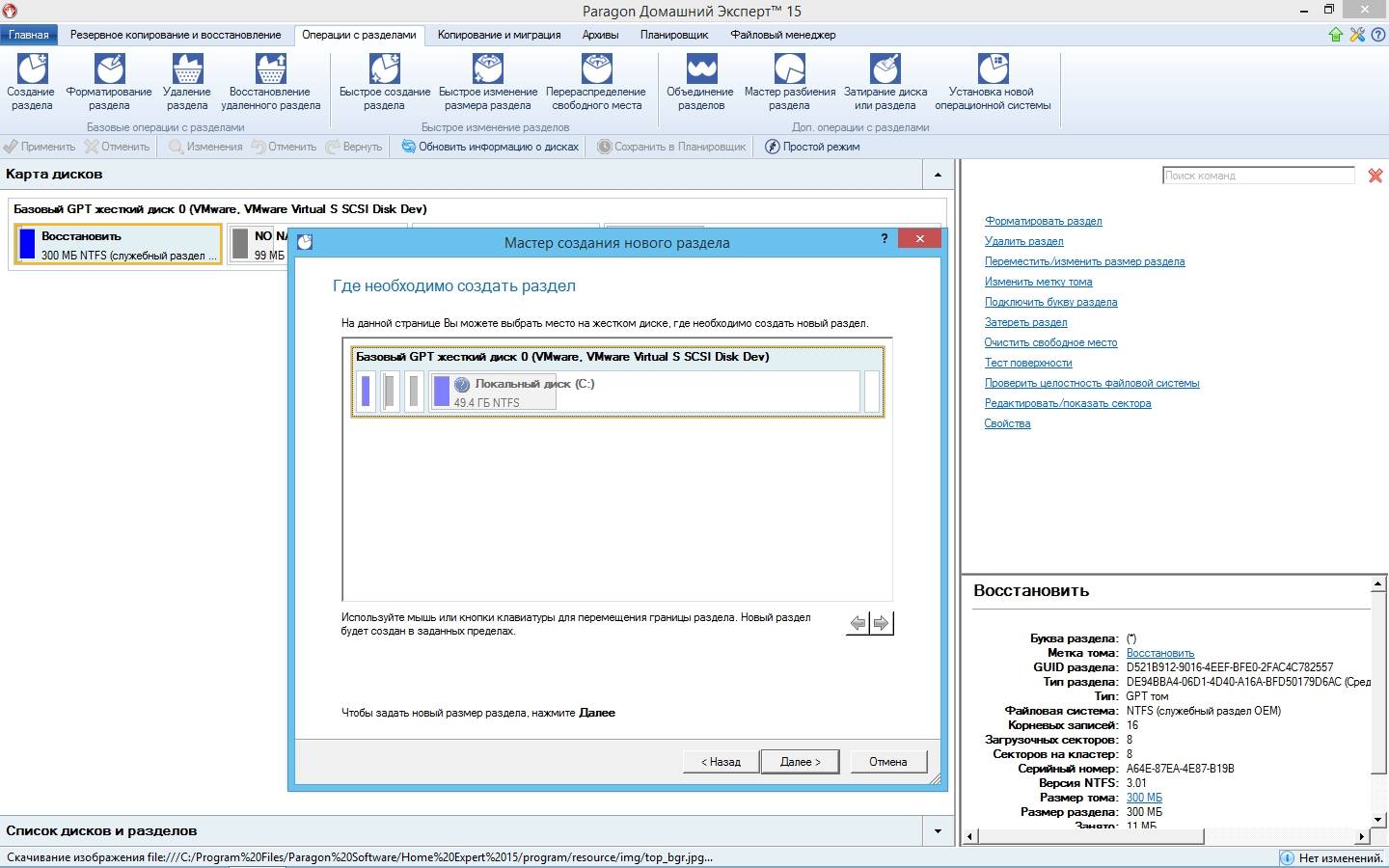Click Переместить/изменить размер раздела link

tap(1084, 261)
